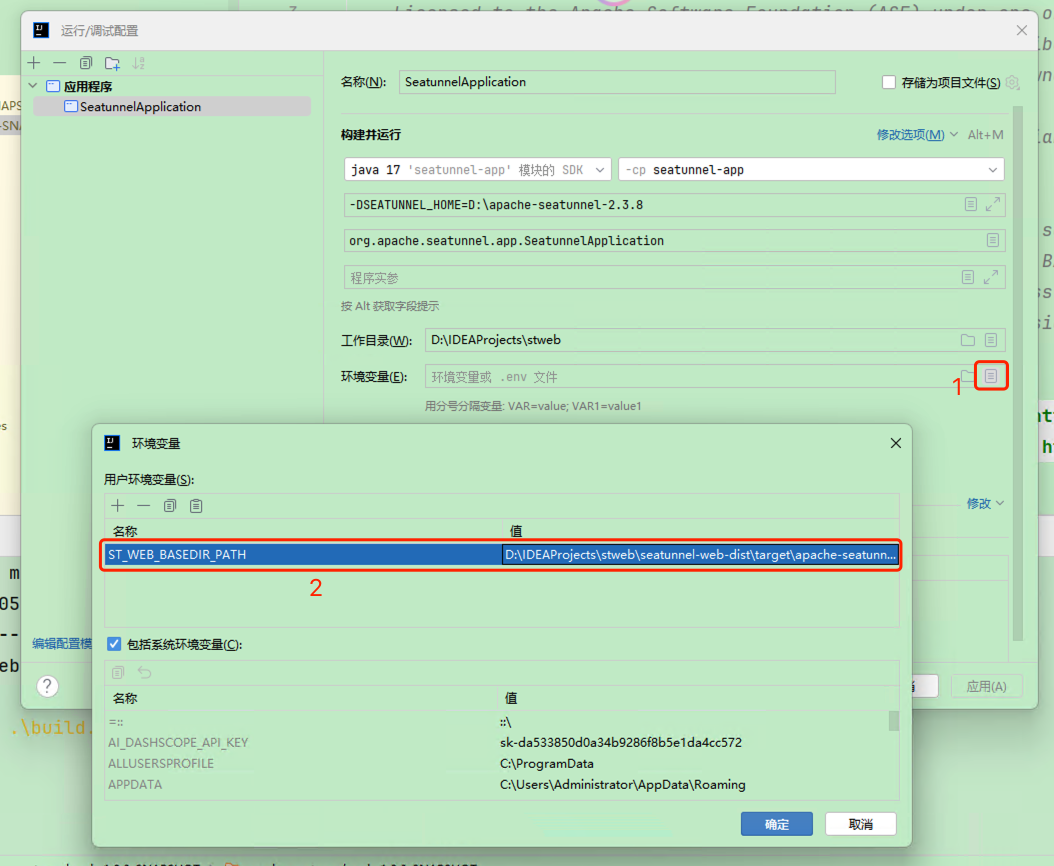Click 应用(A) button in run configuration dialog
This screenshot has height=866, width=1054.
pos(986,686)
